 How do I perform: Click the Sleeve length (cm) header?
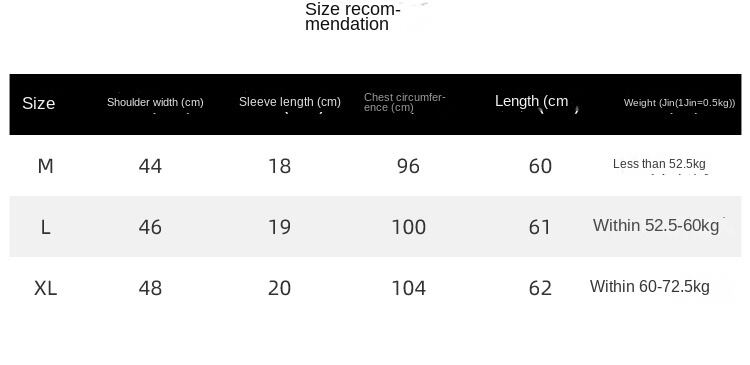click(290, 102)
